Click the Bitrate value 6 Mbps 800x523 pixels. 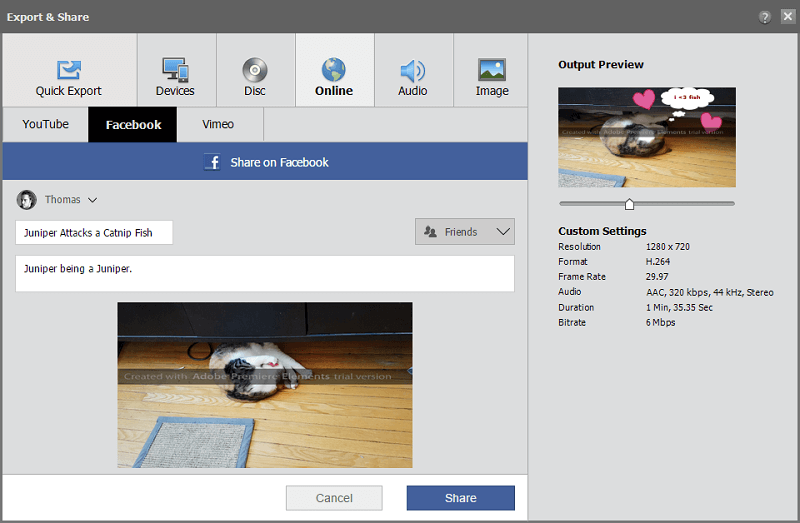coord(660,322)
